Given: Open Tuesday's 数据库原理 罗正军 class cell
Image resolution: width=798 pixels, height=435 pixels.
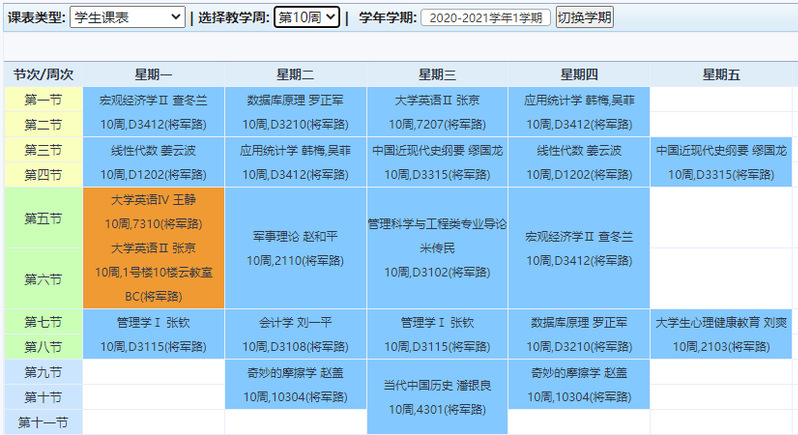Looking at the screenshot, I should click(x=296, y=111).
